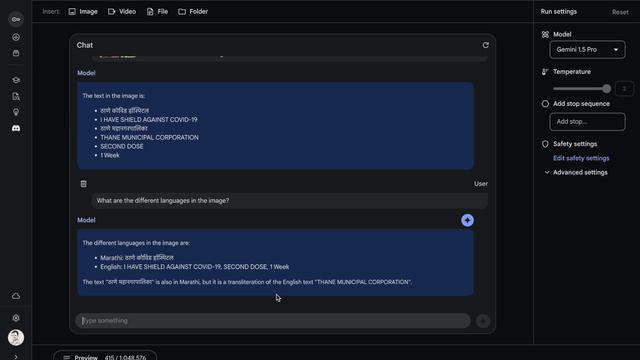Click Reset in Run settings
Screen dimensions: 640x360
click(620, 12)
